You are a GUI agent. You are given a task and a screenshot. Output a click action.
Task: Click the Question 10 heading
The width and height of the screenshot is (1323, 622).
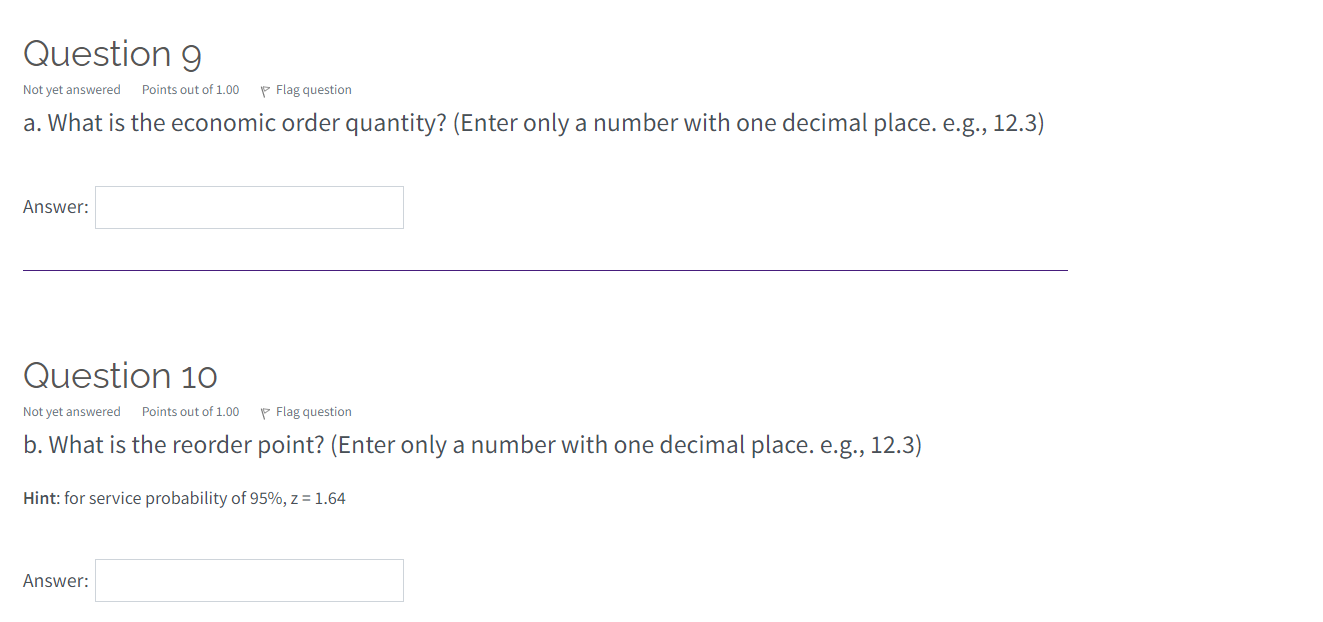tap(120, 375)
